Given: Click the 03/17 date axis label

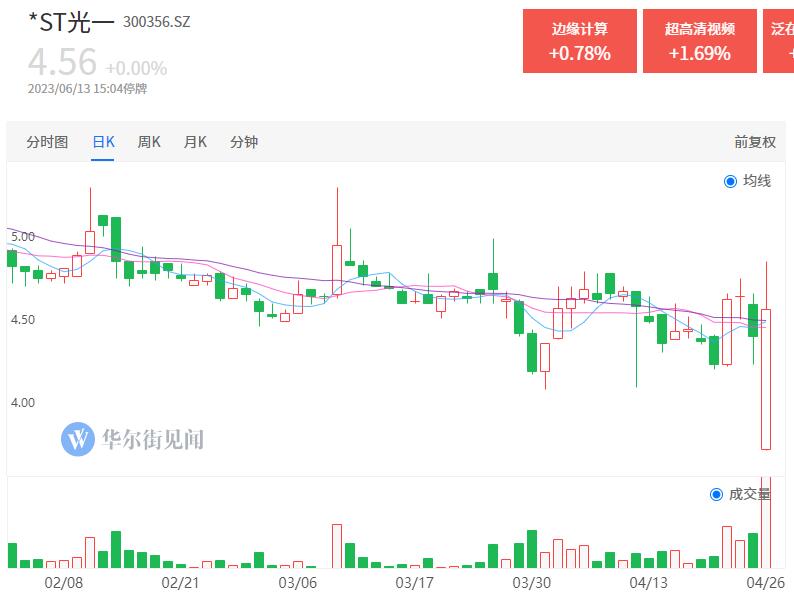Looking at the screenshot, I should pos(415,583).
